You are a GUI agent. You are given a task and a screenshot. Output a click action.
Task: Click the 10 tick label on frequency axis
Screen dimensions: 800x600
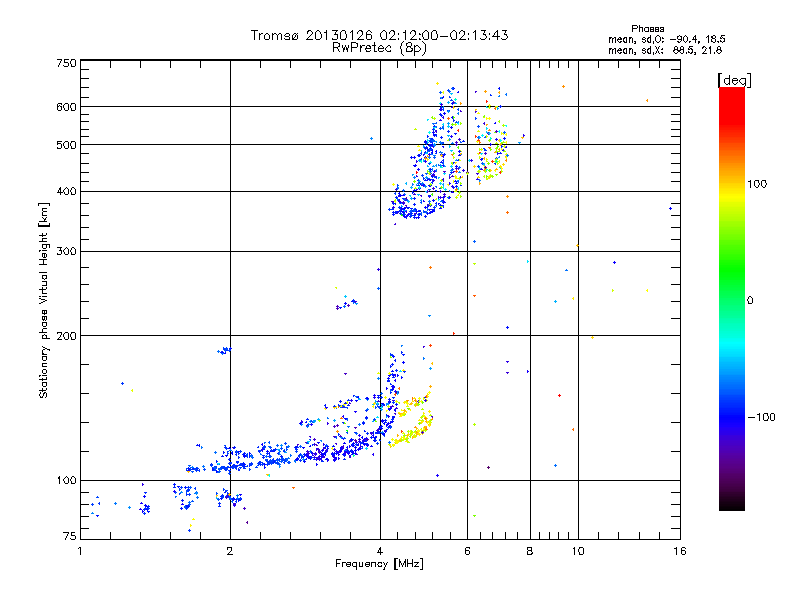578,551
